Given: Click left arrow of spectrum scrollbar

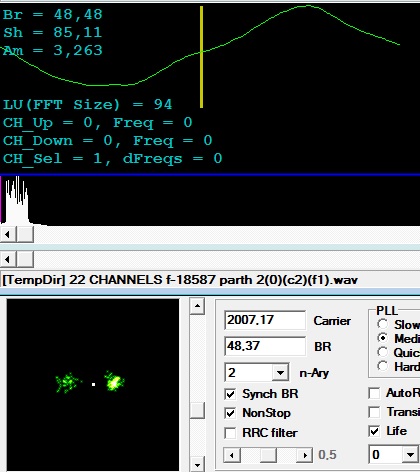Looking at the screenshot, I should [7, 234].
